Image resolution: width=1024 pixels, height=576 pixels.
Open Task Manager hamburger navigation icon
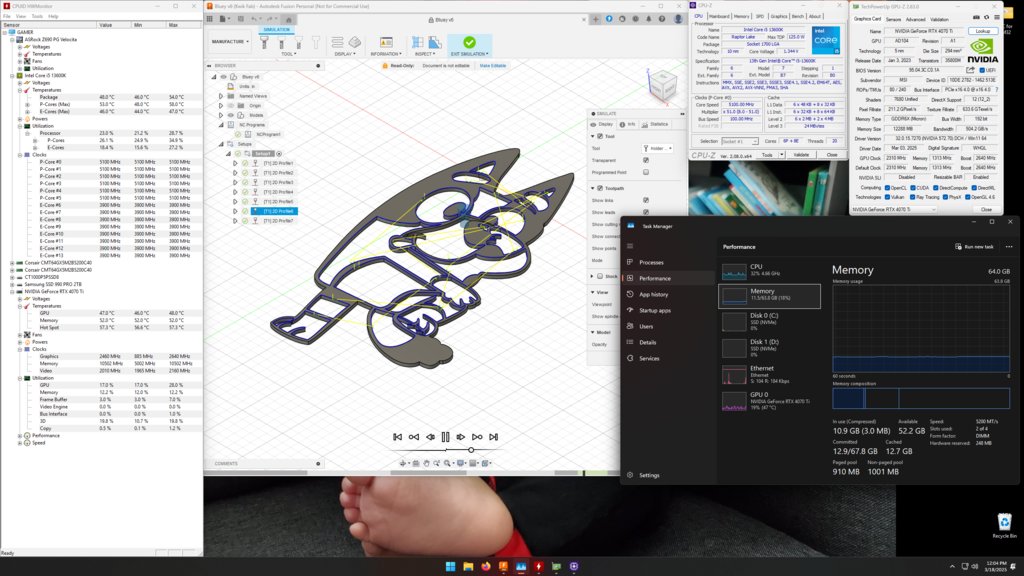[x=630, y=246]
